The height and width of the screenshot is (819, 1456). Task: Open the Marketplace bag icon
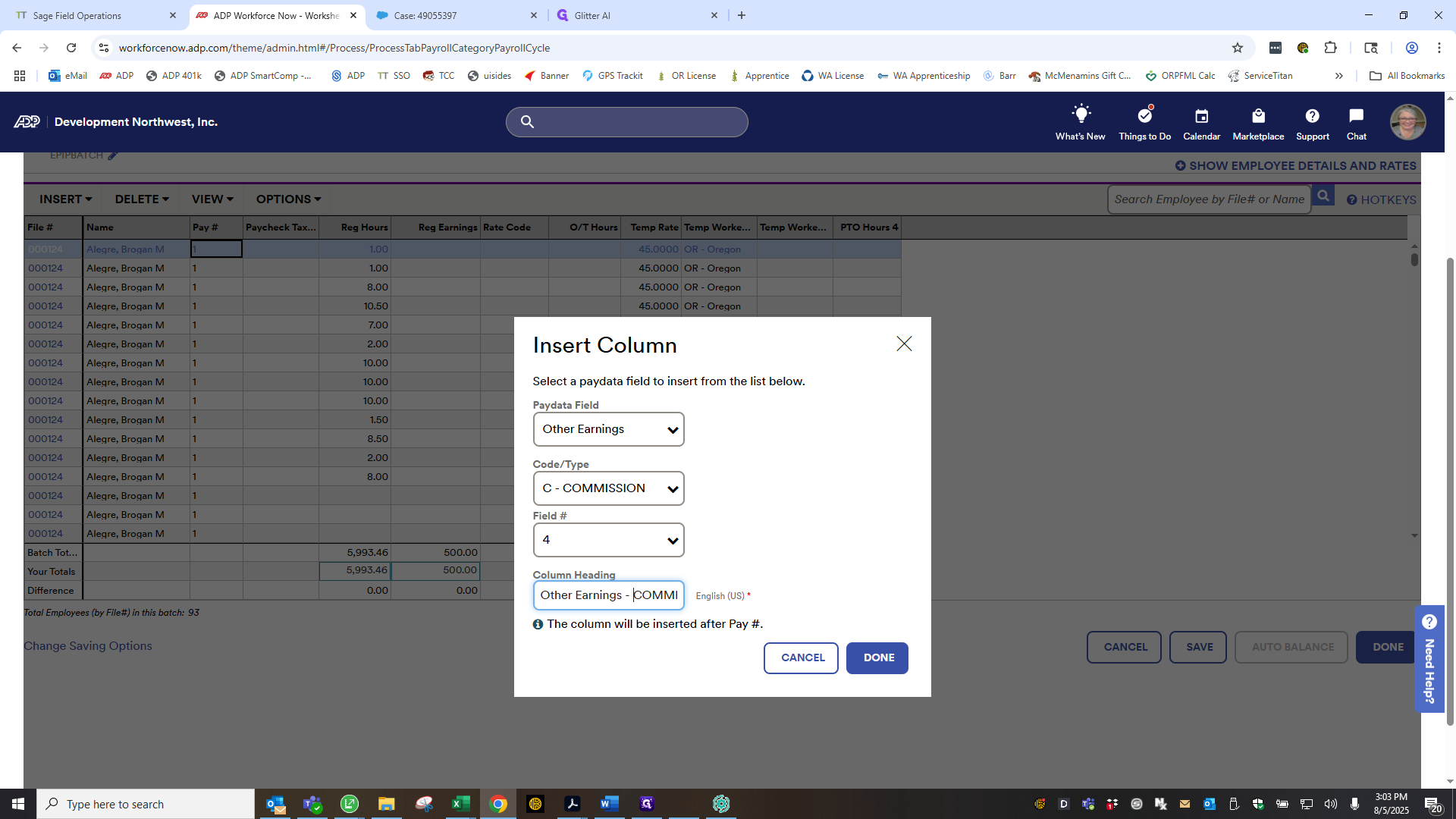tap(1258, 123)
